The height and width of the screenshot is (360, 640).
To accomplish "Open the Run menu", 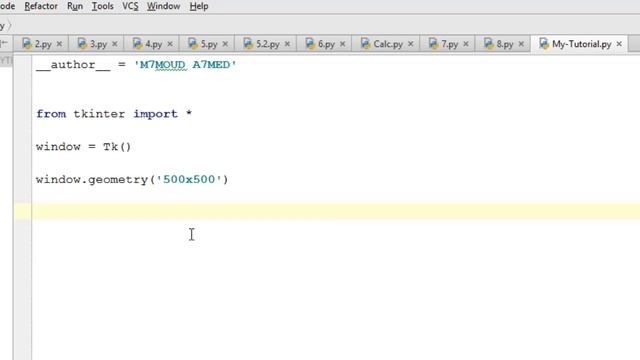I will coord(75,6).
